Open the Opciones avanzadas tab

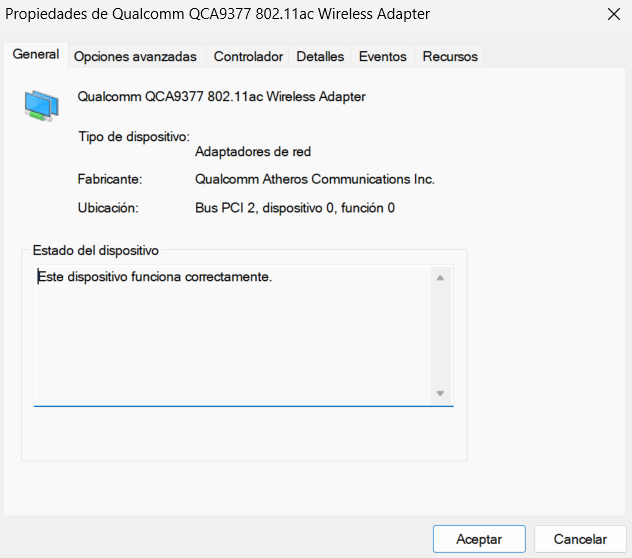coord(135,56)
